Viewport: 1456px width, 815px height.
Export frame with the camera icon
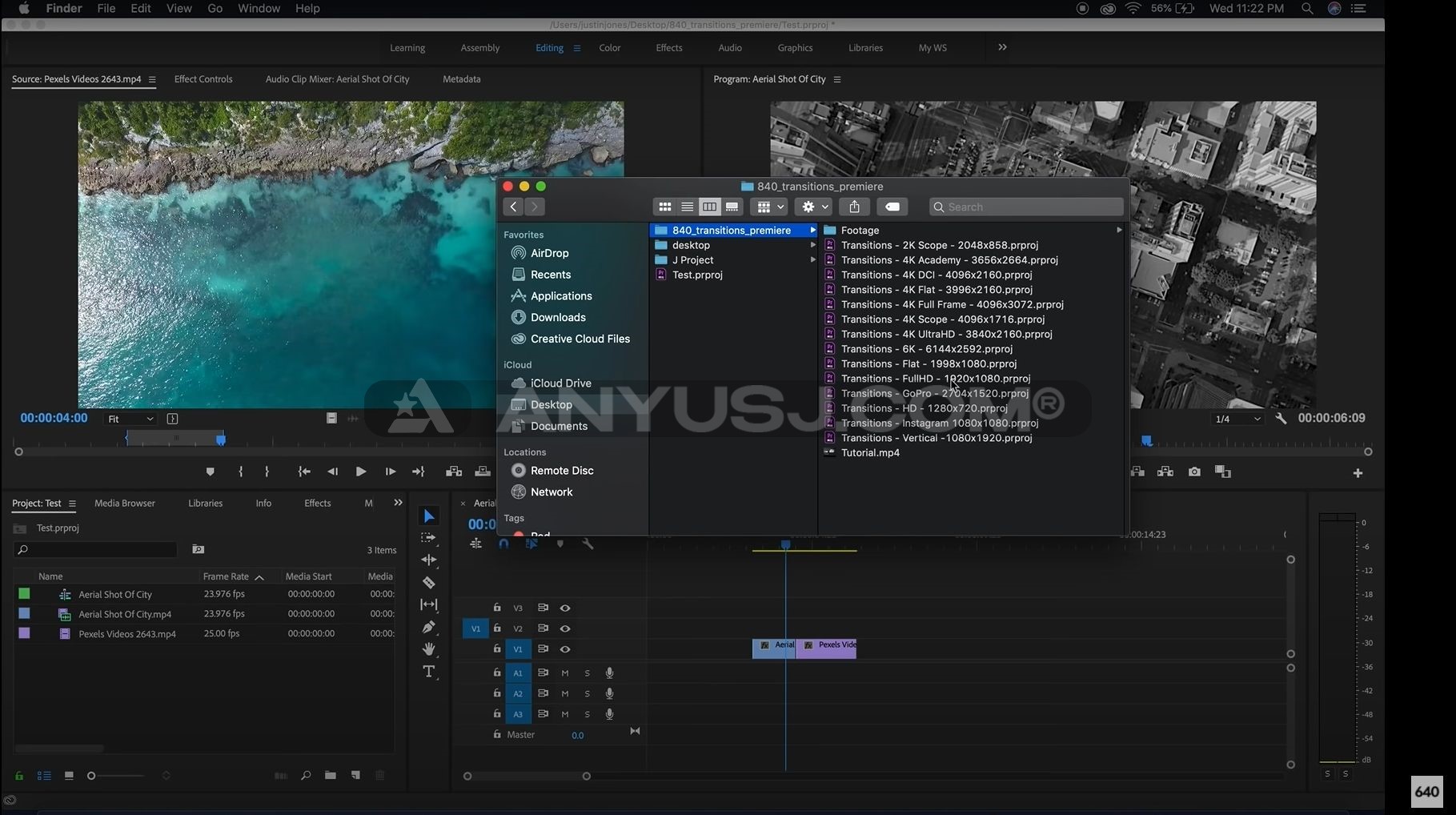point(1194,472)
